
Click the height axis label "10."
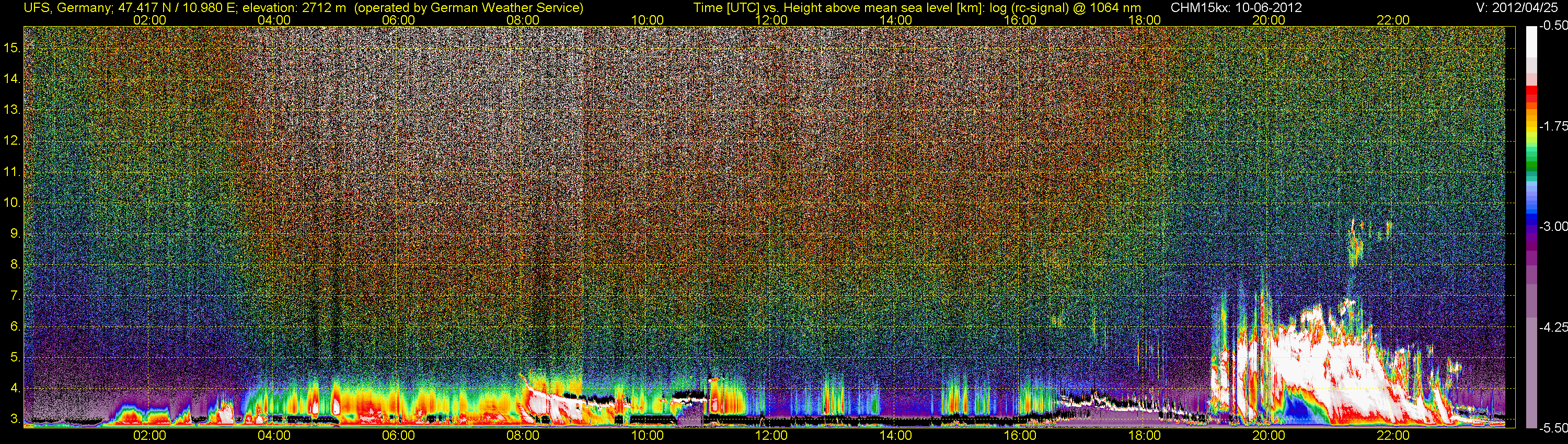[12, 203]
